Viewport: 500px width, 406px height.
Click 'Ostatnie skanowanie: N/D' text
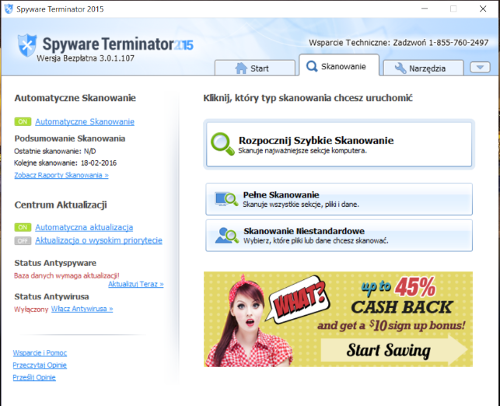(55, 151)
